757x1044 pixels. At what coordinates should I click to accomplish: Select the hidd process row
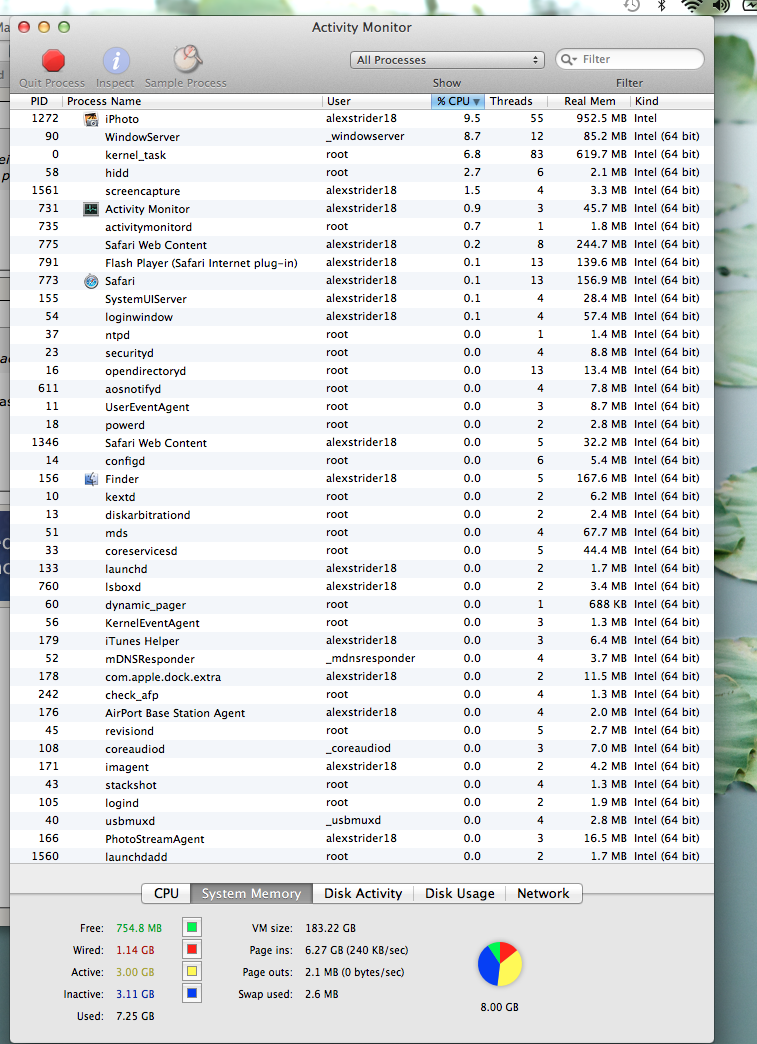[362, 172]
